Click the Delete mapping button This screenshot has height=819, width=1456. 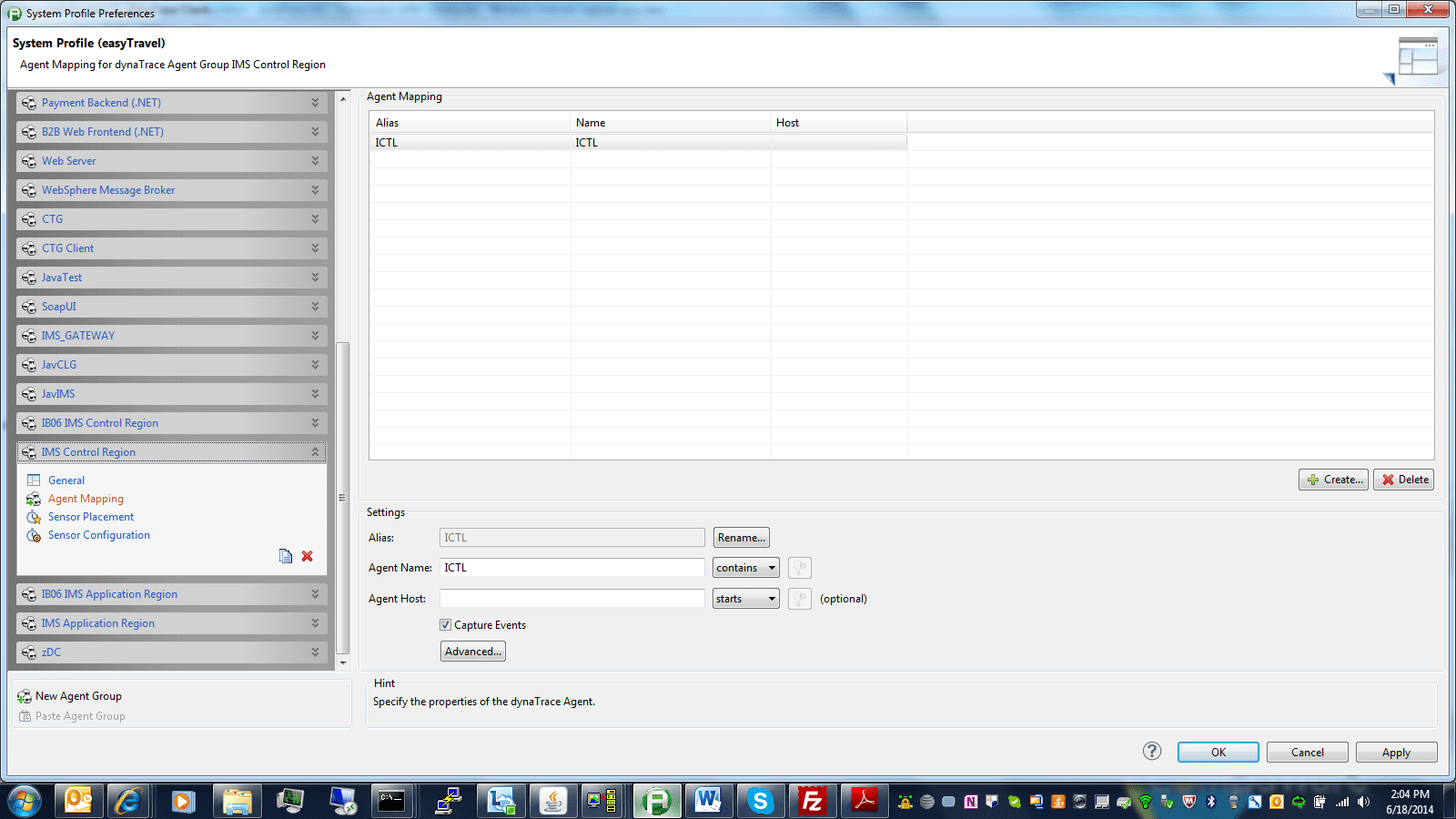coord(1404,480)
